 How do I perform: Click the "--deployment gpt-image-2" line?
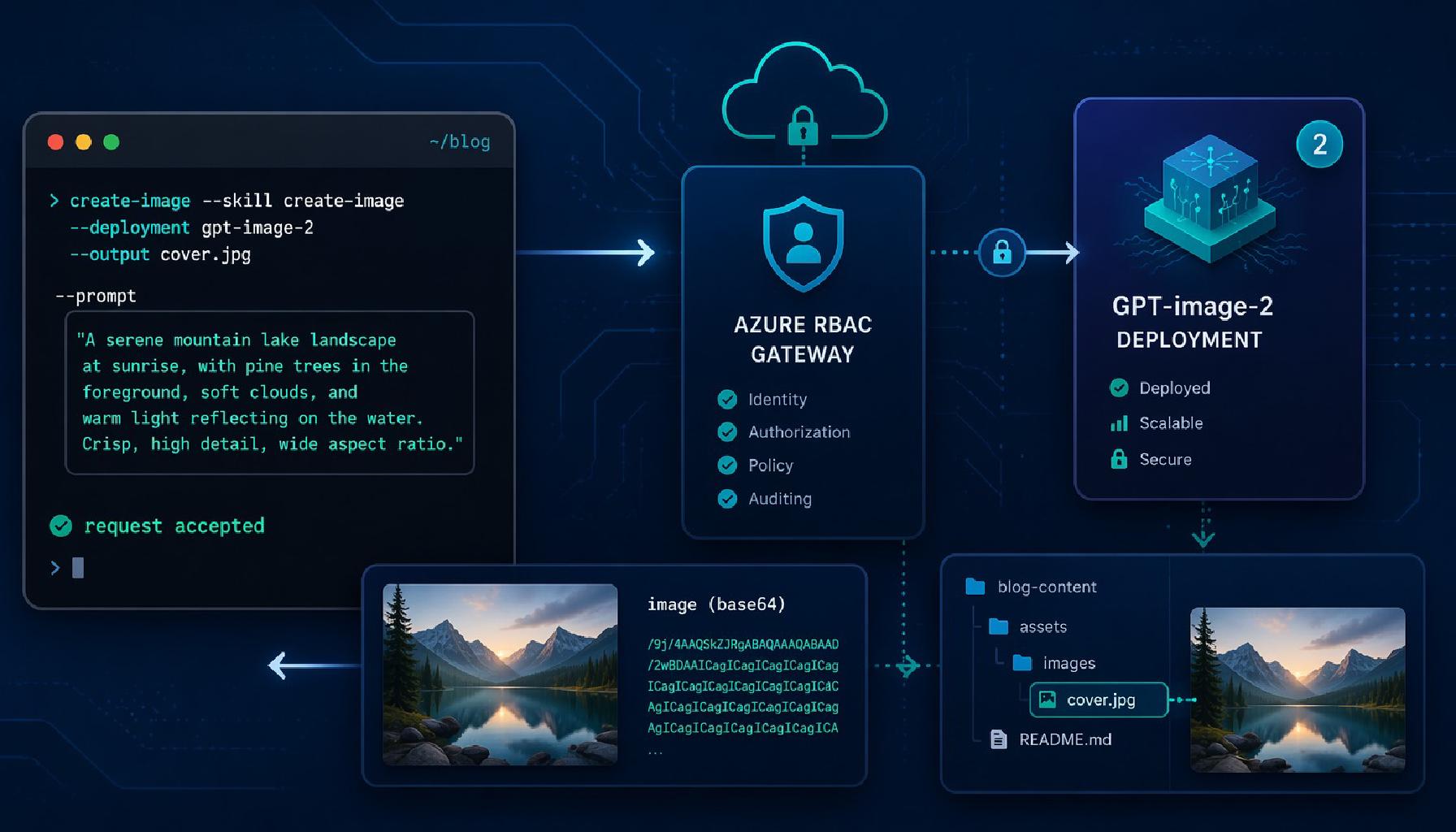tap(192, 227)
